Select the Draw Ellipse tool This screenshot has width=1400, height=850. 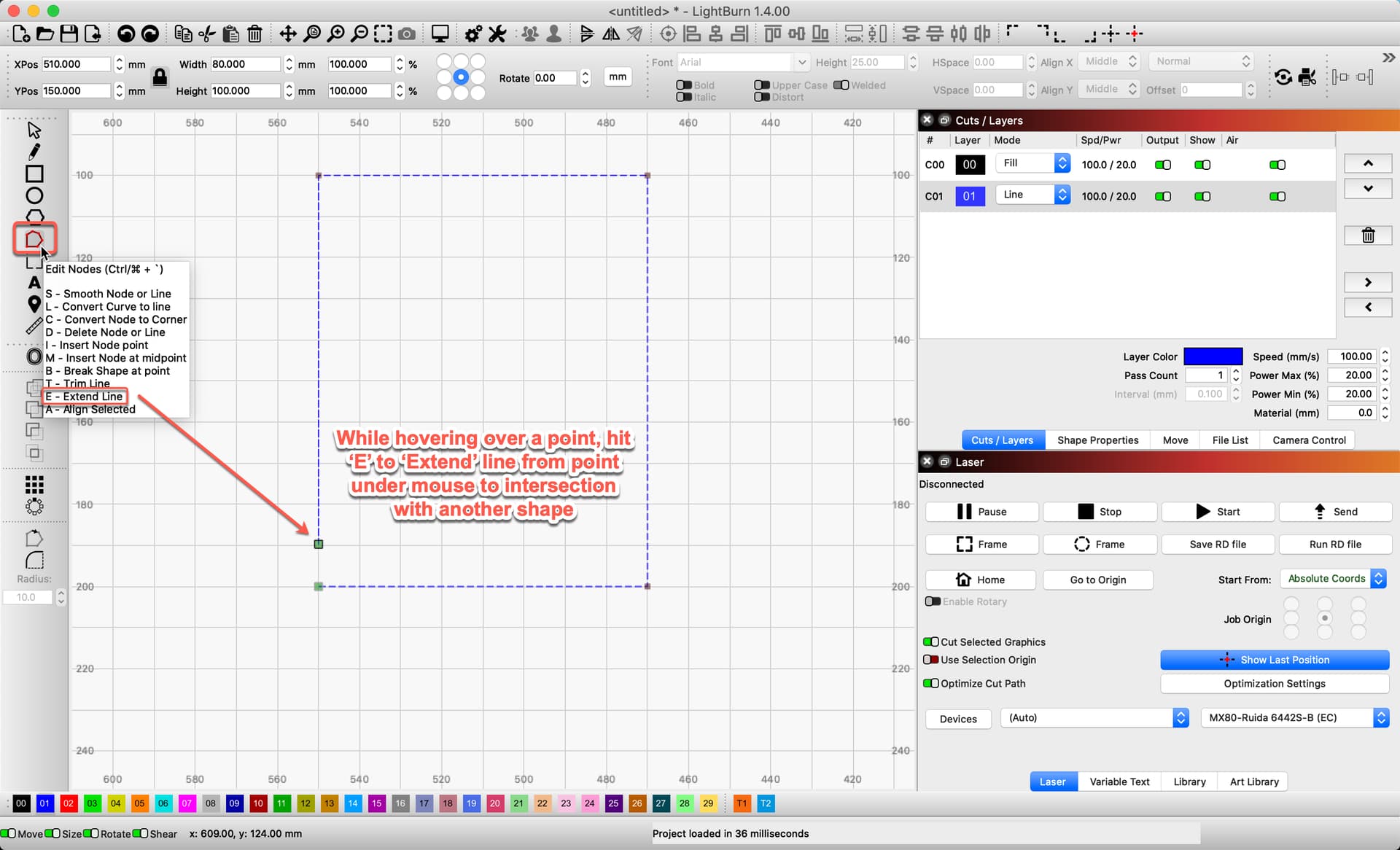tap(34, 195)
